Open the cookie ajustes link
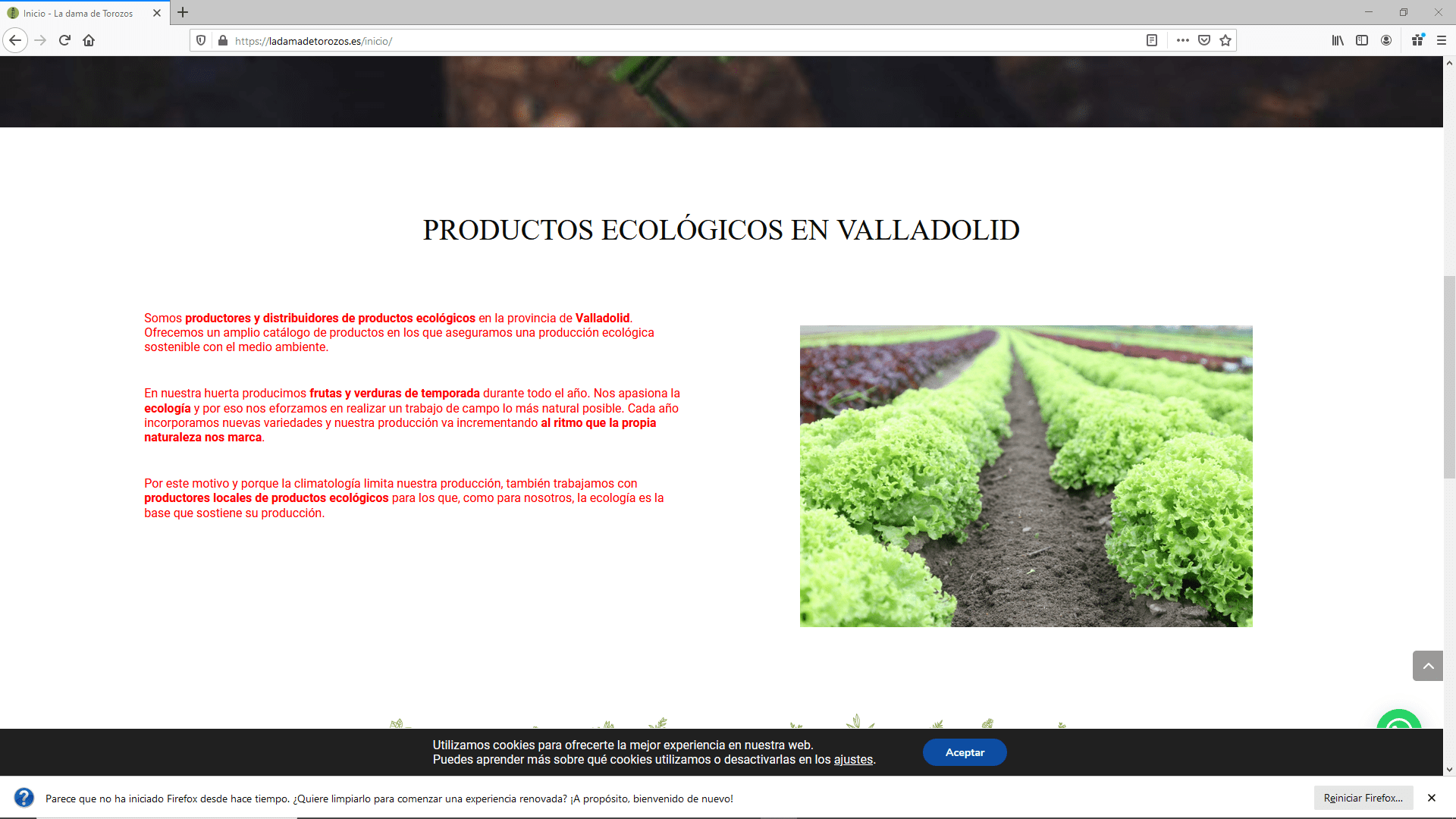The height and width of the screenshot is (819, 1456). pyautogui.click(x=853, y=760)
